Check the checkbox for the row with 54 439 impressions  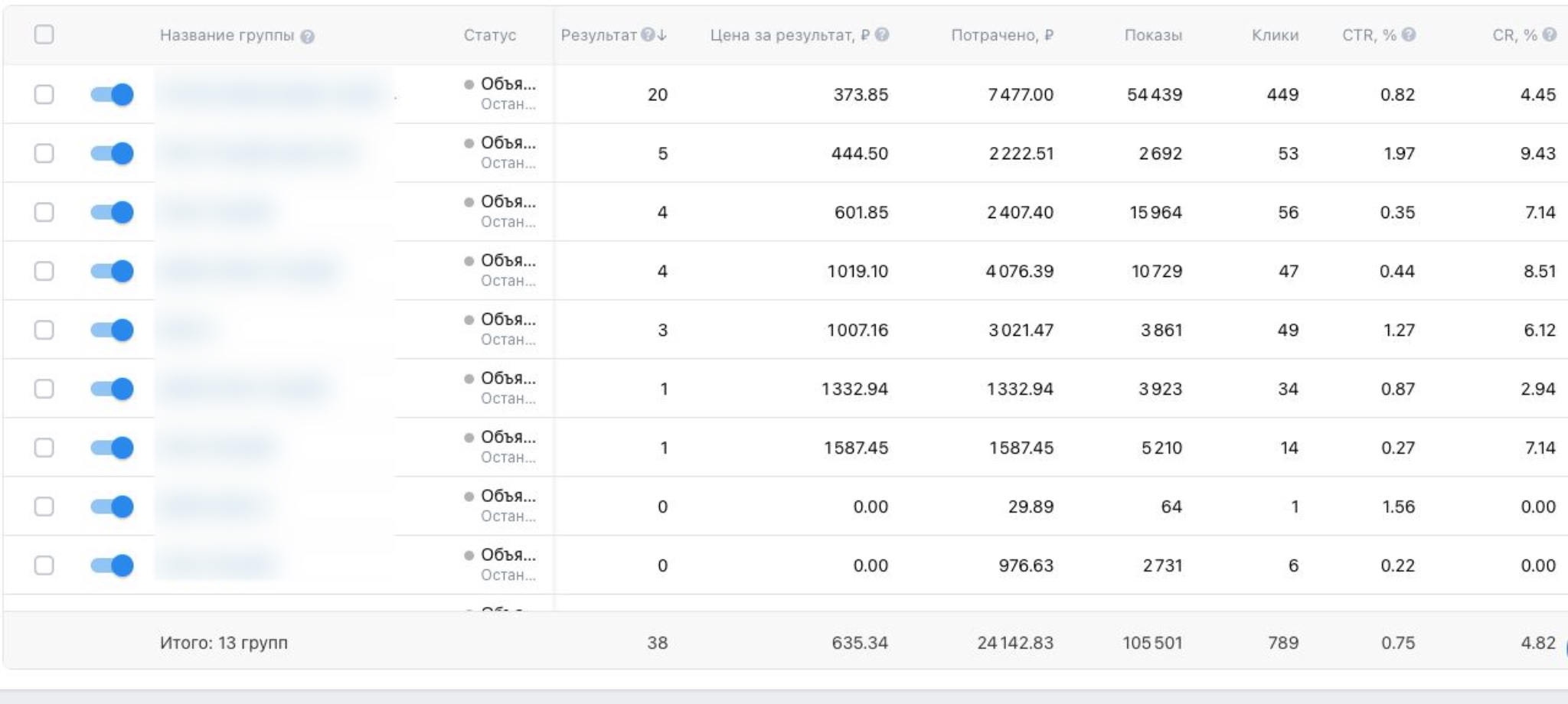coord(44,94)
